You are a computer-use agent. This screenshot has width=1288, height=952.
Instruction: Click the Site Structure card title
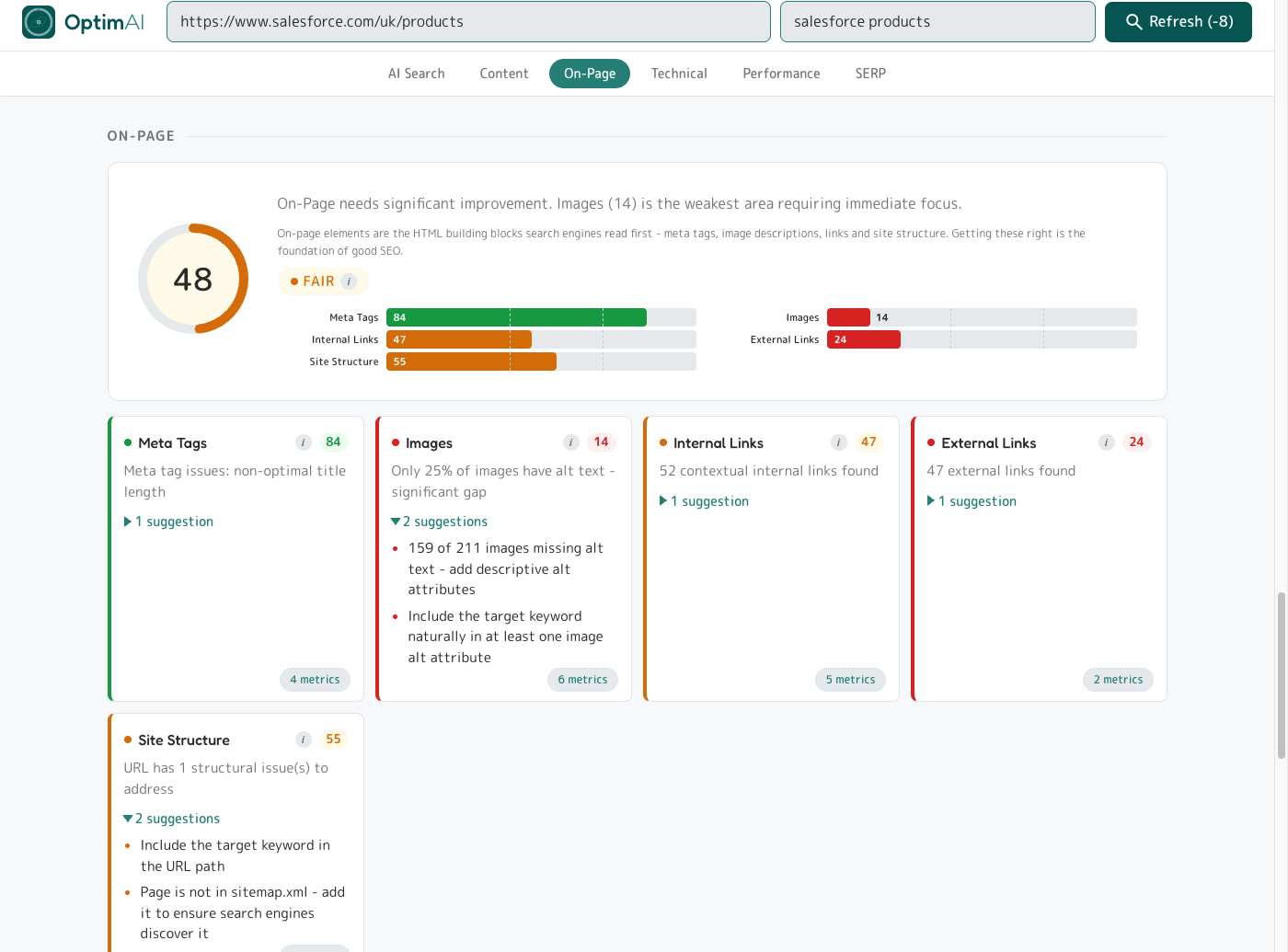[x=184, y=740]
